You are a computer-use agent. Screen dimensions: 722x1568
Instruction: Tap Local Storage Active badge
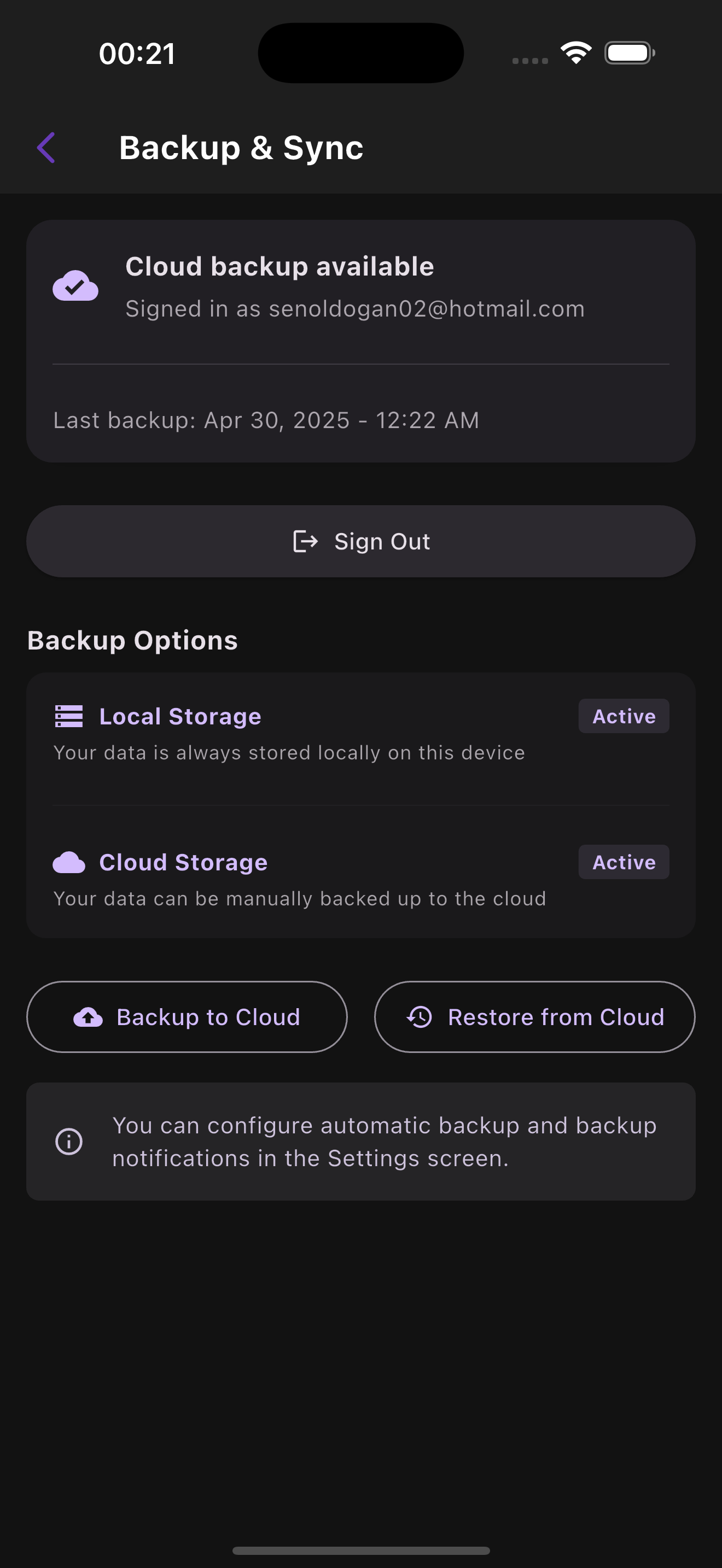pos(624,716)
